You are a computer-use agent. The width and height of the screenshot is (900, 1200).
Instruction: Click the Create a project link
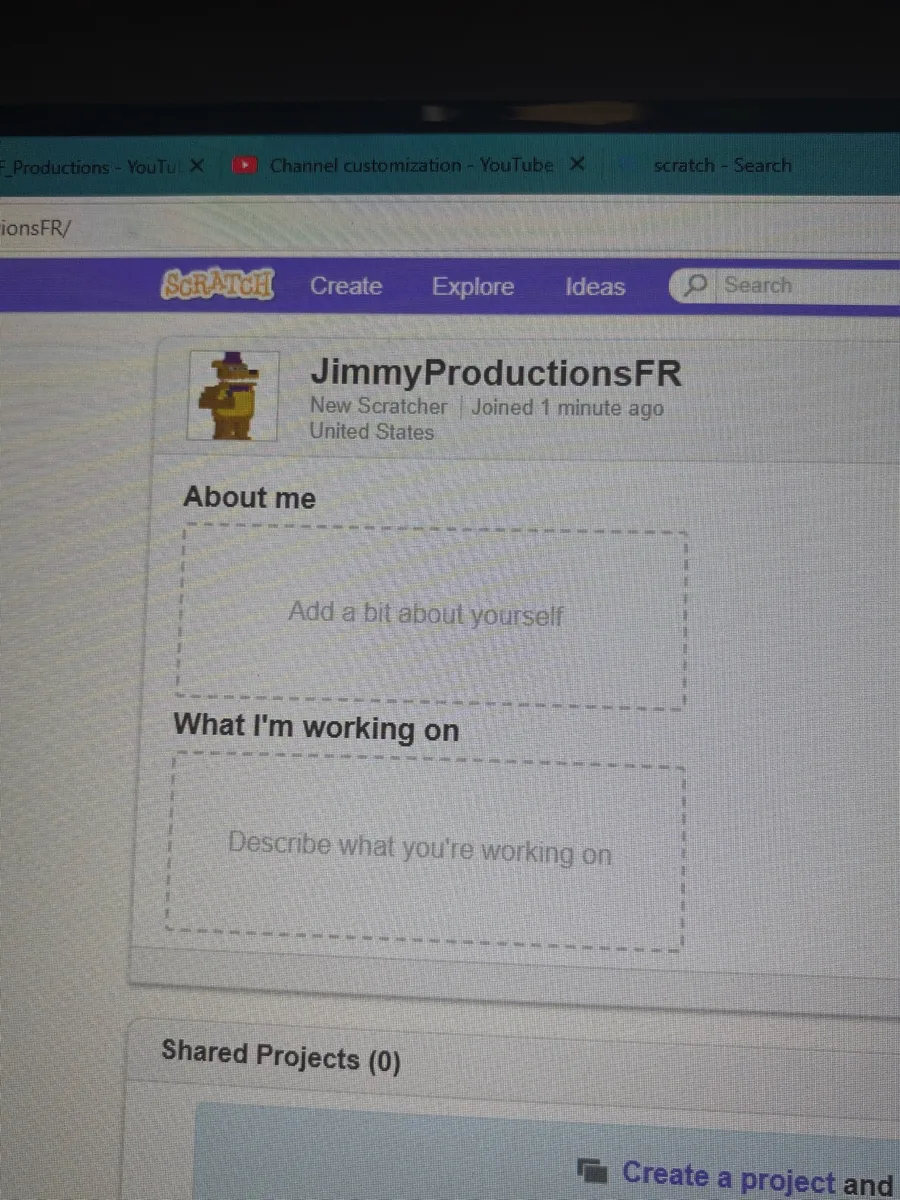728,1176
